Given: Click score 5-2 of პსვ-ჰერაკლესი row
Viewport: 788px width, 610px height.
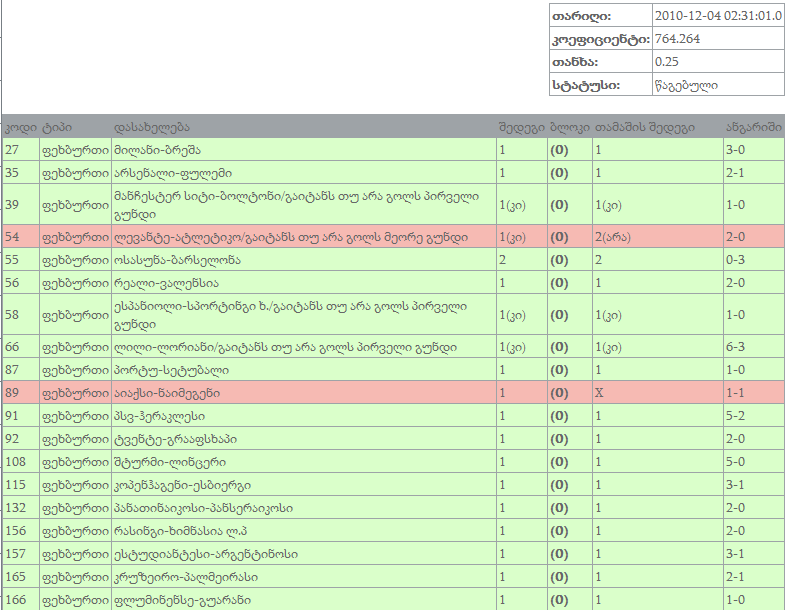Looking at the screenshot, I should click(735, 416).
